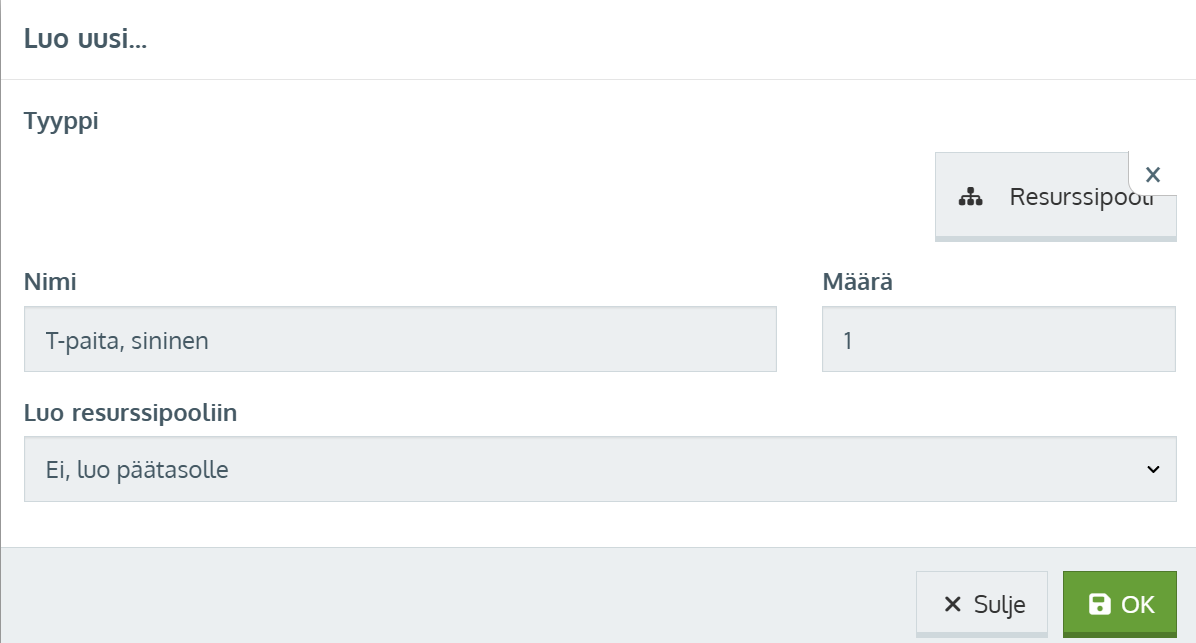Click the Nimi field label
This screenshot has height=643, width=1196.
(50, 283)
